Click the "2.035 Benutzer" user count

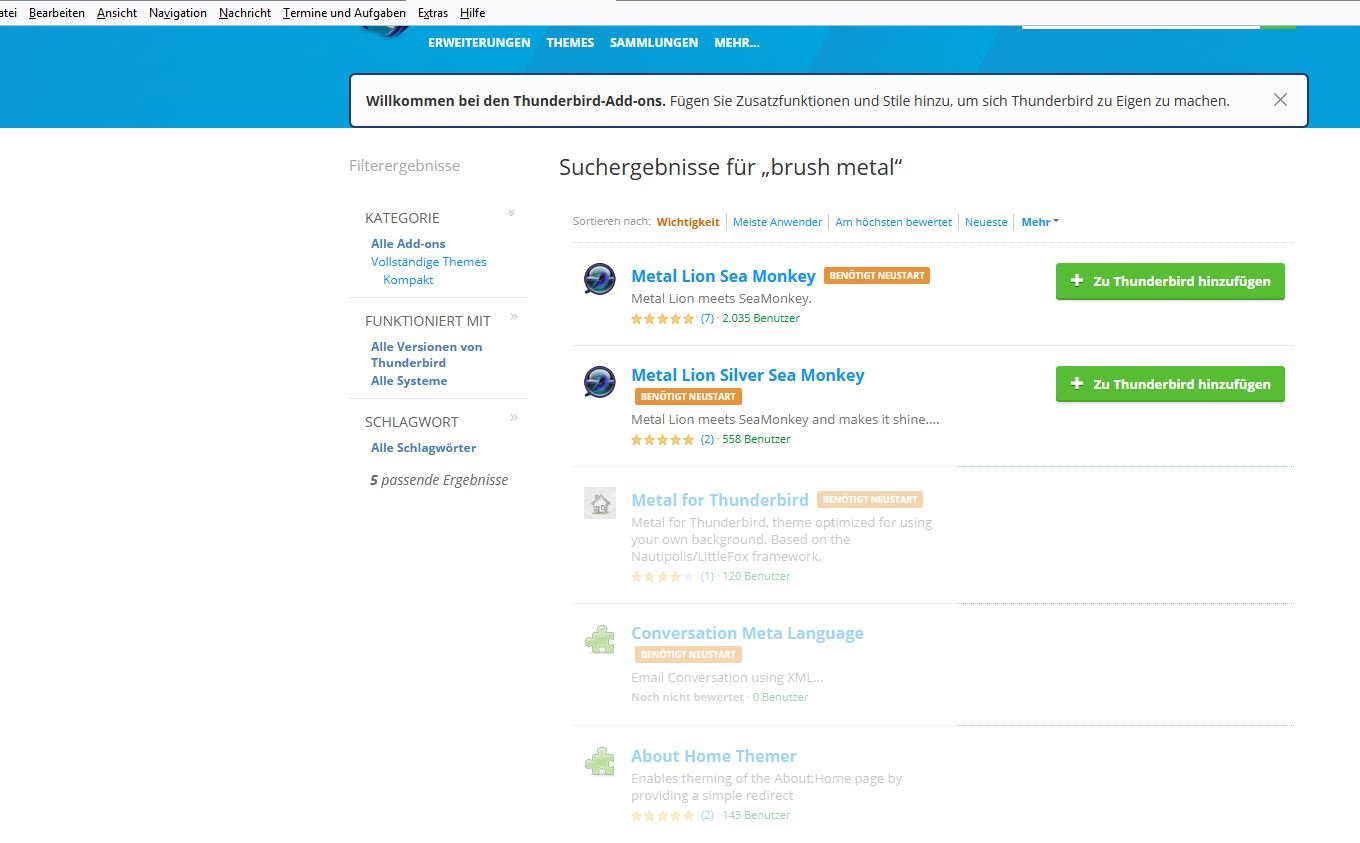761,319
